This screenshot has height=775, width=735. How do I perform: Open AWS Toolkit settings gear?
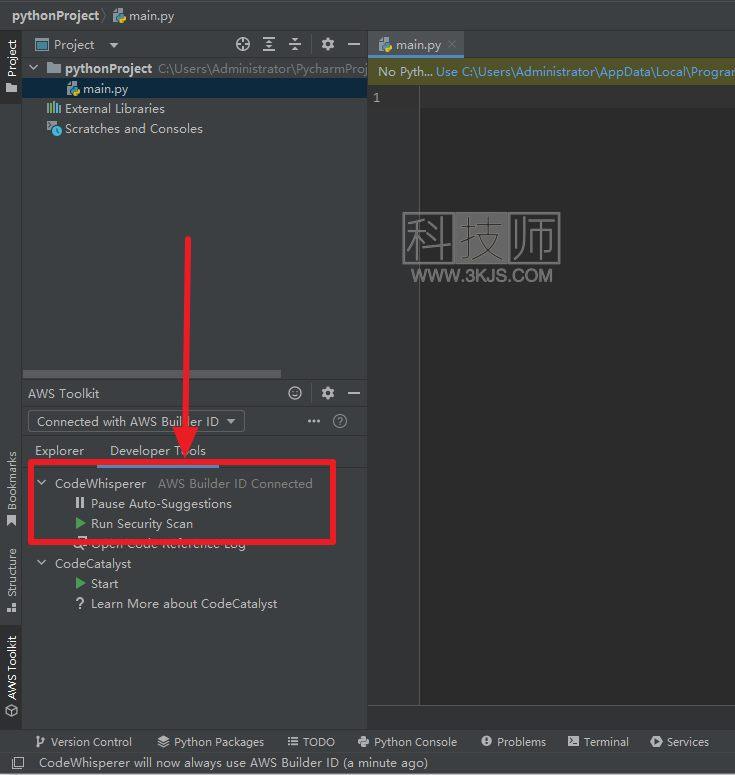[x=328, y=393]
